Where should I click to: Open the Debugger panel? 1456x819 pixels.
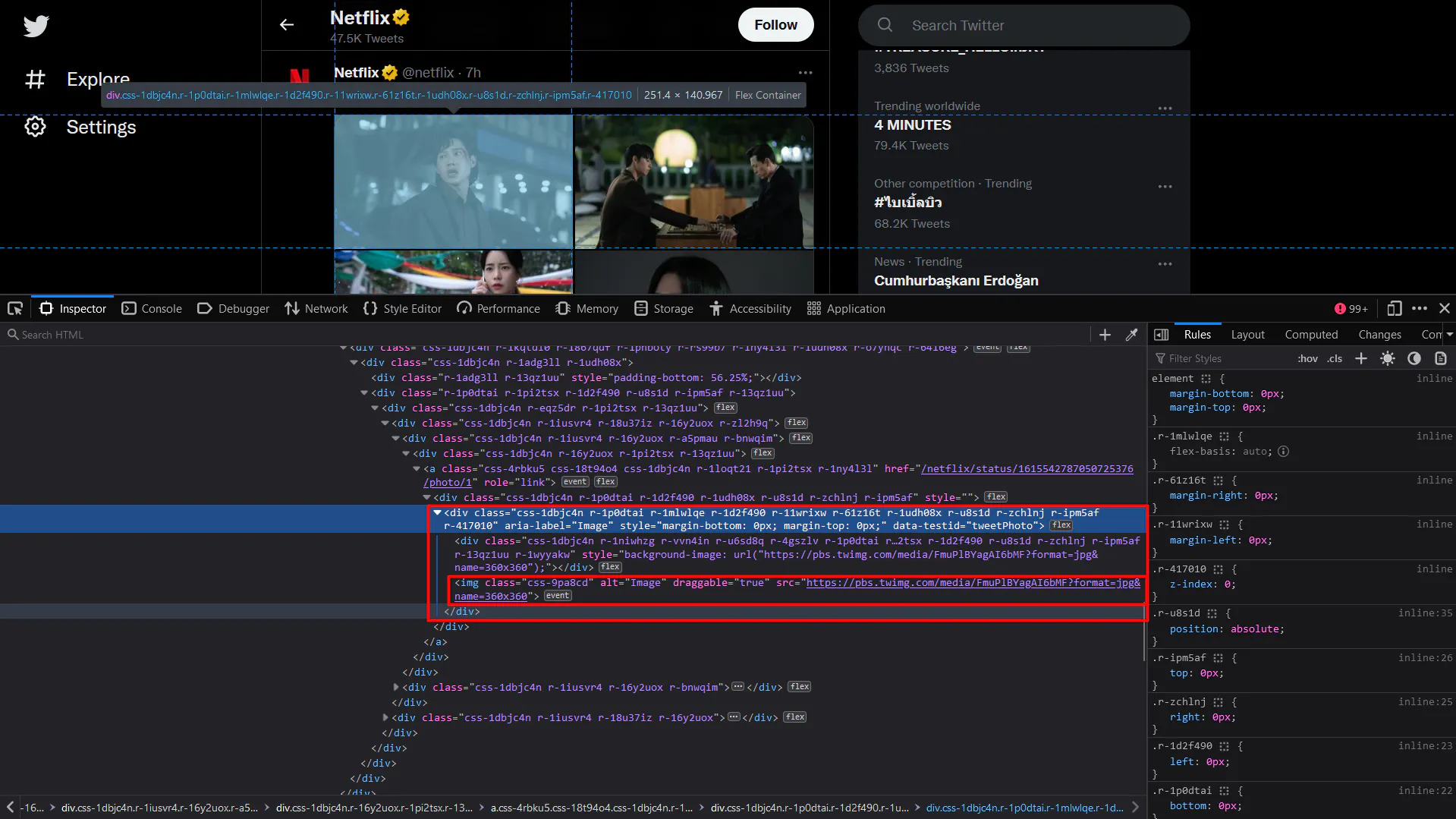(233, 308)
